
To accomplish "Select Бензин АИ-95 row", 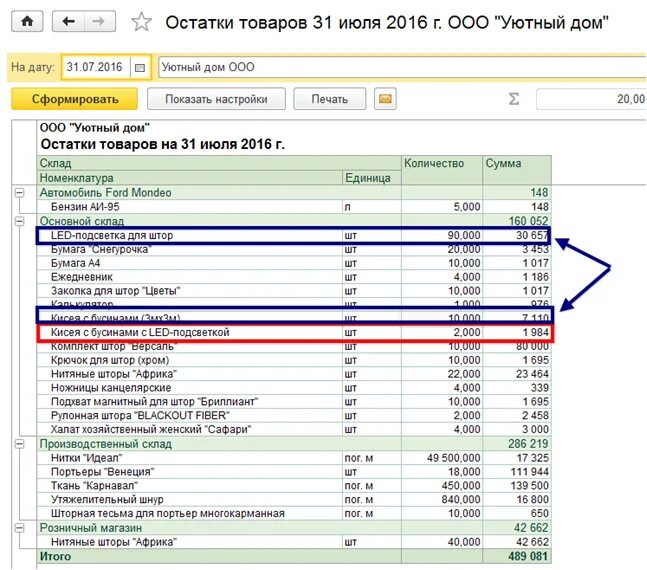I will (294, 206).
